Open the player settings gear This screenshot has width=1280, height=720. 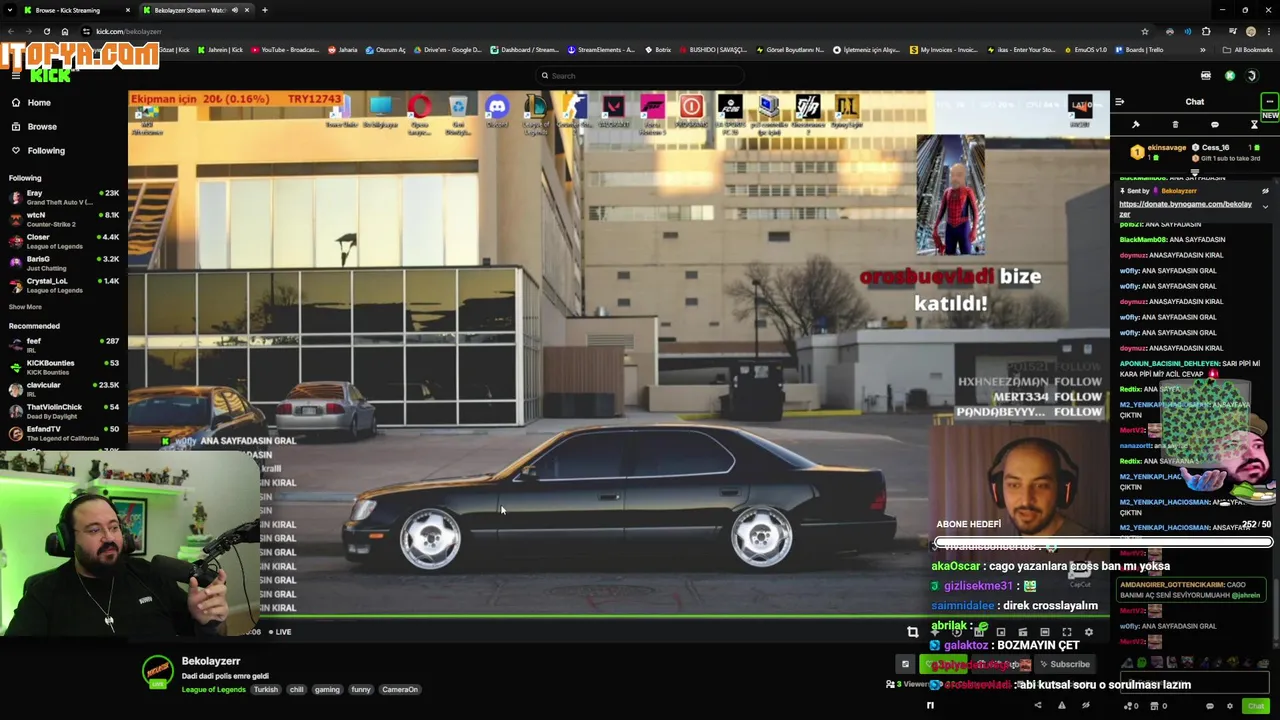[1089, 632]
